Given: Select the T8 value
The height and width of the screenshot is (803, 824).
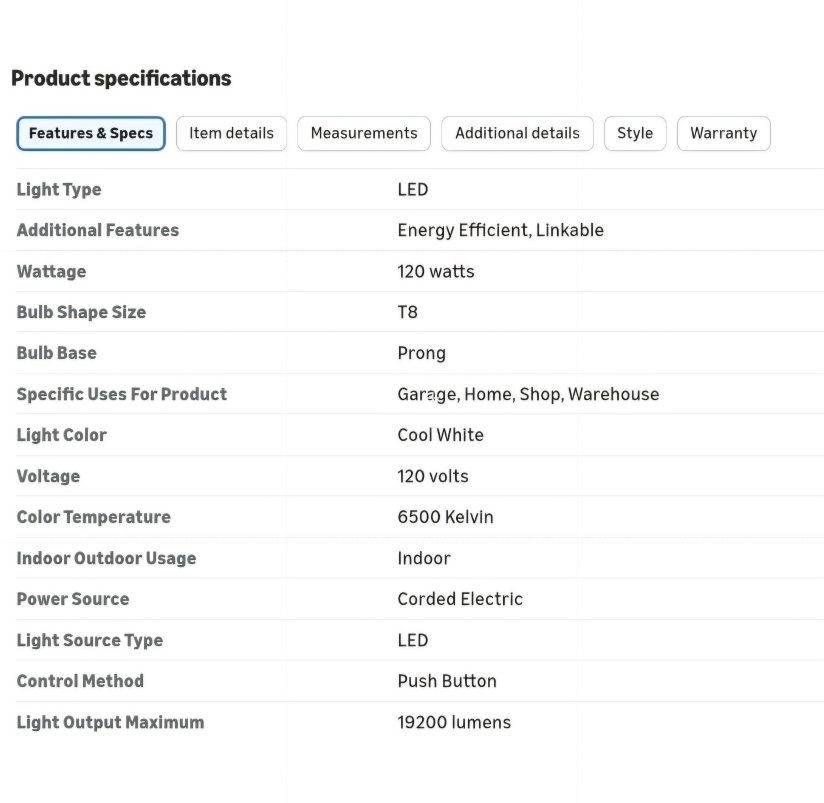Looking at the screenshot, I should pos(407,312).
